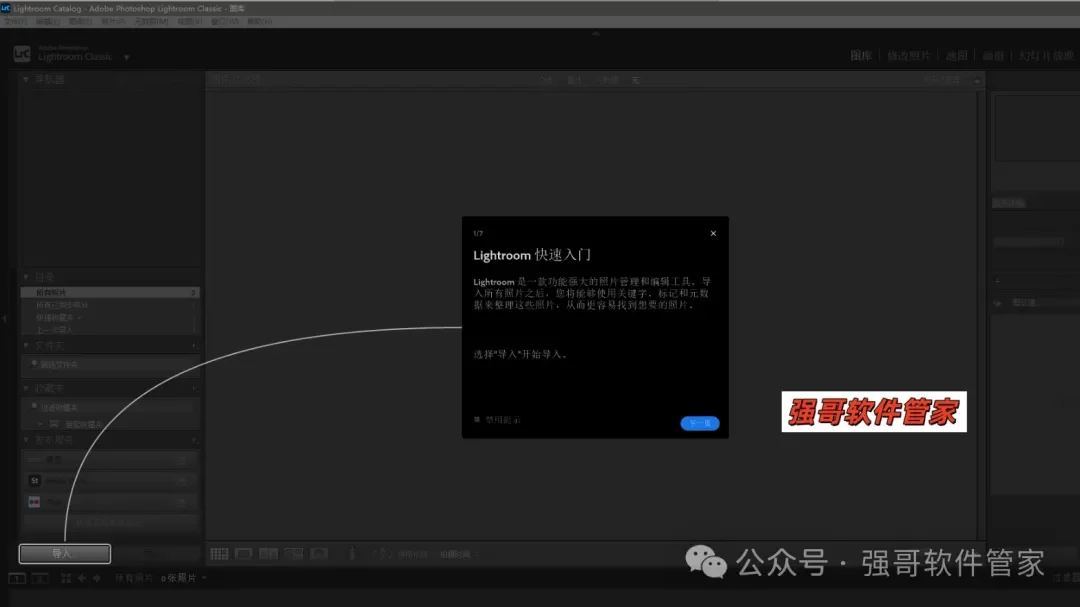The image size is (1080, 607).
Task: Switch to the 修改照片 module
Action: pyautogui.click(x=908, y=56)
